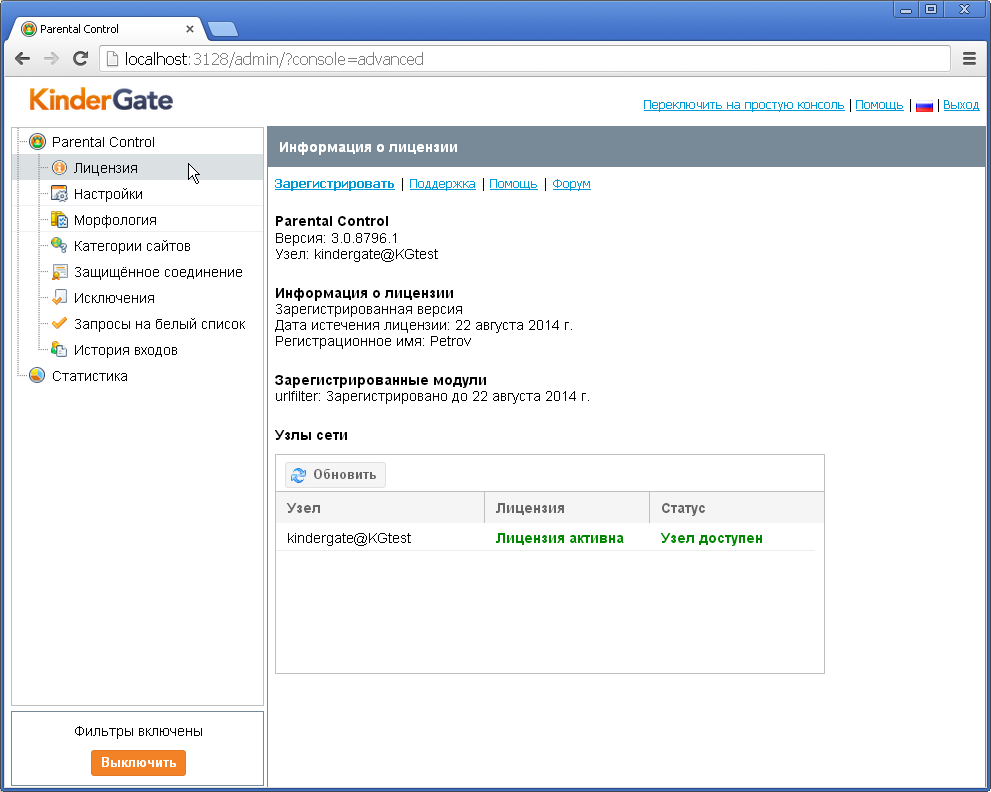Click the urlfilter registered module line
Viewport: 991px width, 792px height.
(432, 396)
